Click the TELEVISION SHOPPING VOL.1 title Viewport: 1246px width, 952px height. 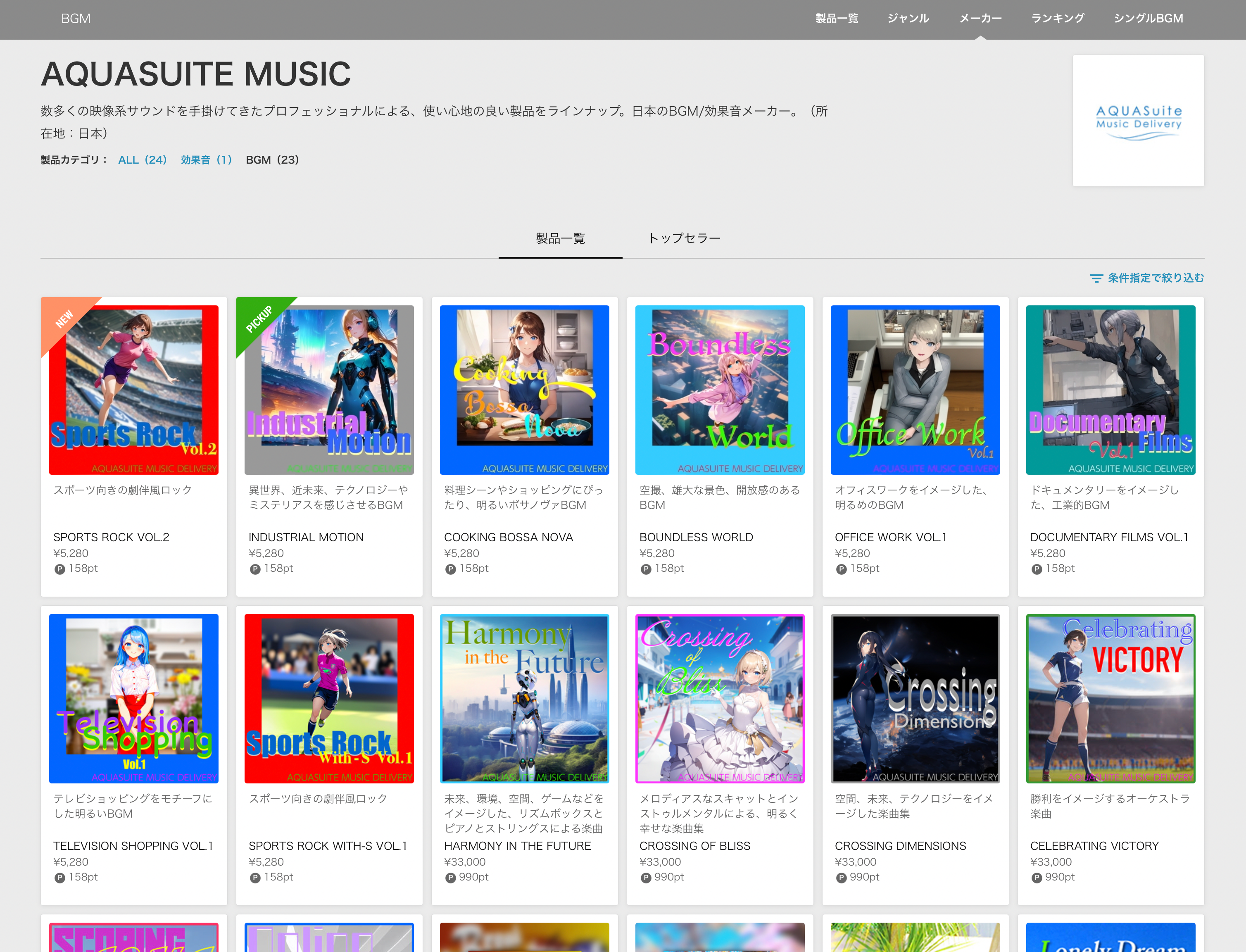pyautogui.click(x=133, y=846)
